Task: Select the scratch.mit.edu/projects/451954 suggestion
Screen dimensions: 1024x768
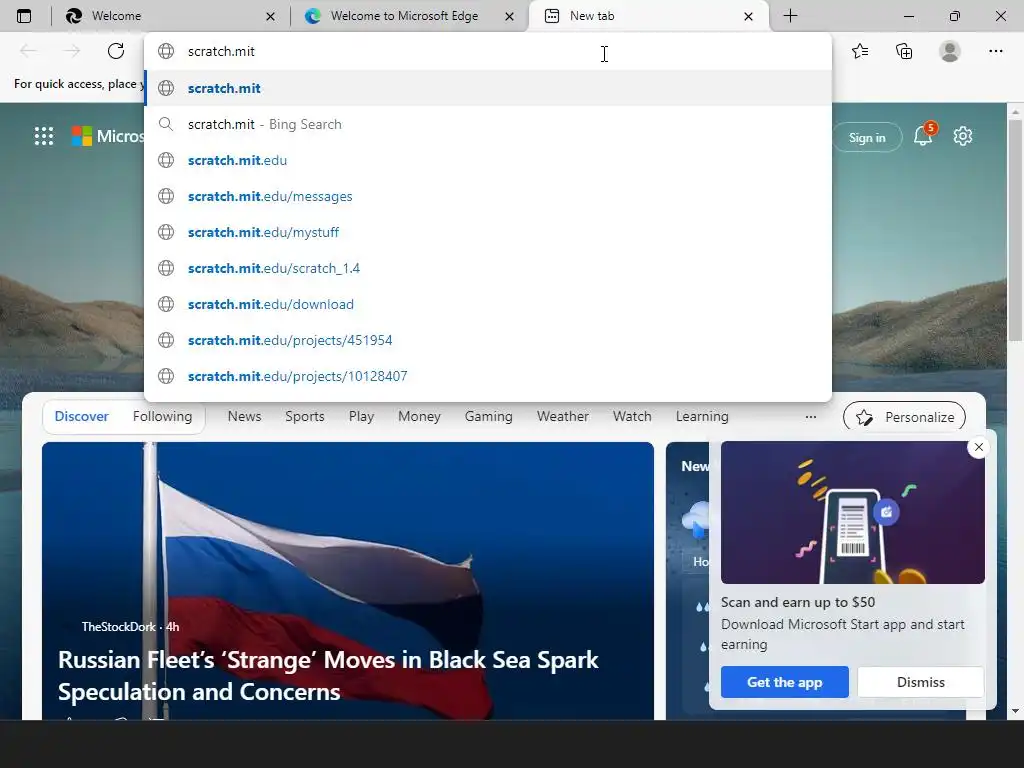Action: (488, 340)
